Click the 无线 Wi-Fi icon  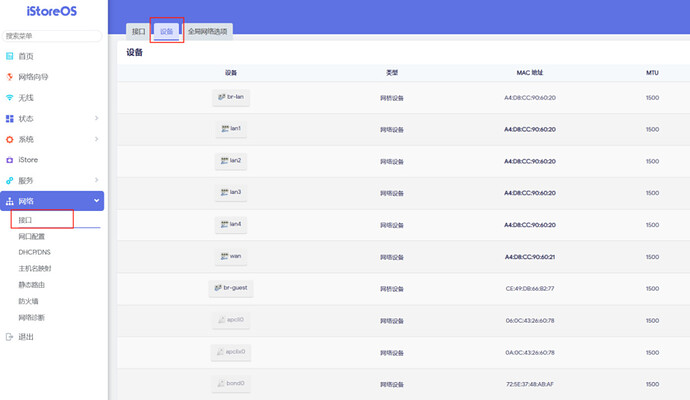(10, 98)
